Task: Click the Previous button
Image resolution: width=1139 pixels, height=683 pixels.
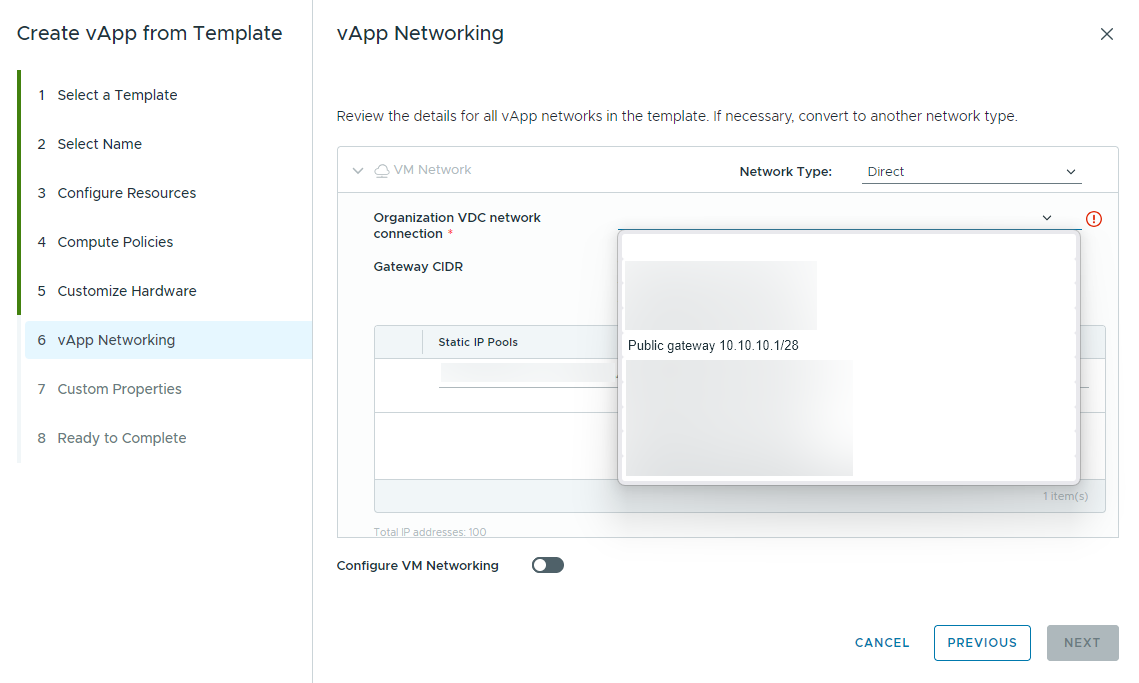Action: (x=982, y=643)
